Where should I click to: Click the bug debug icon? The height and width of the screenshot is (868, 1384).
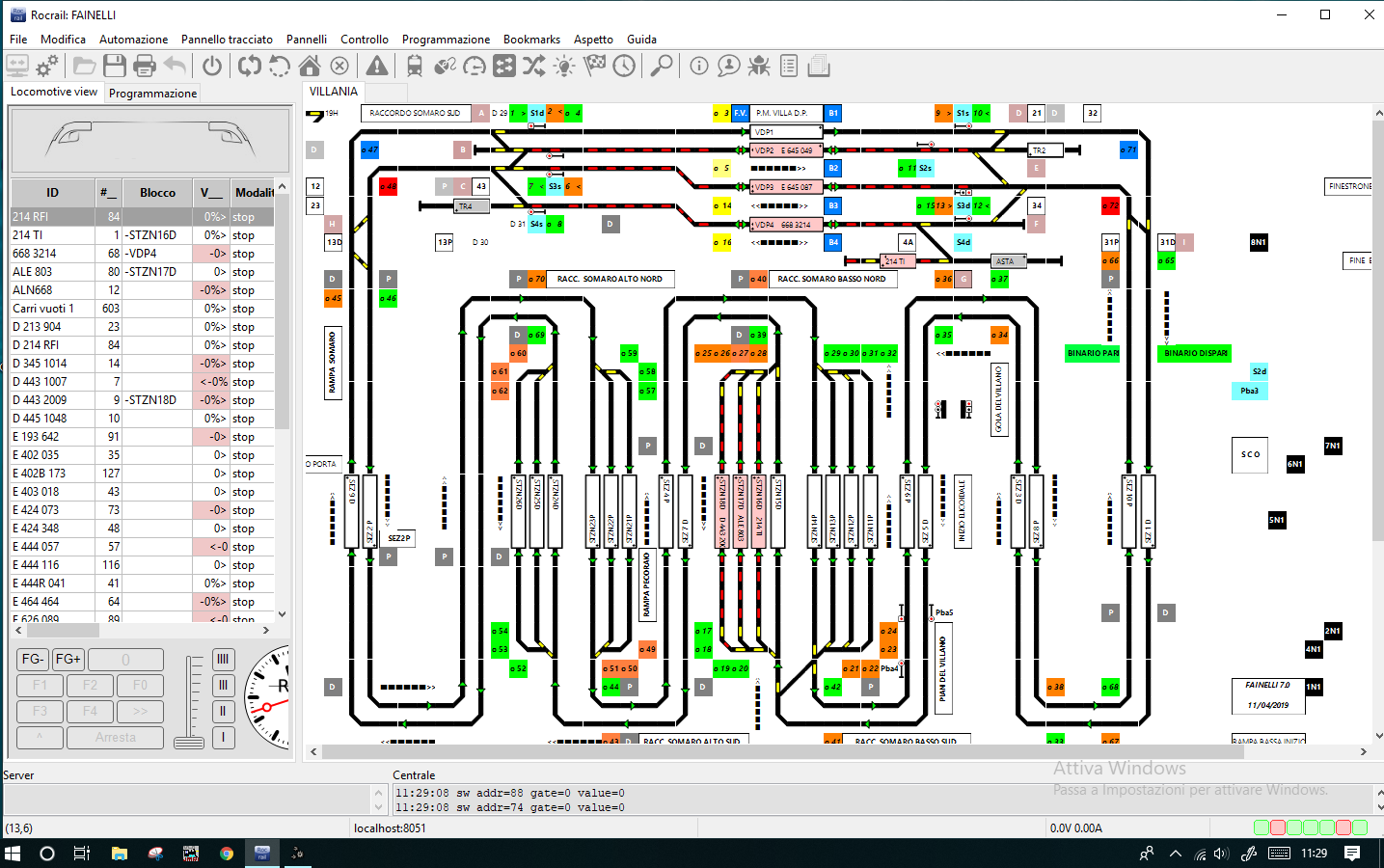click(759, 66)
